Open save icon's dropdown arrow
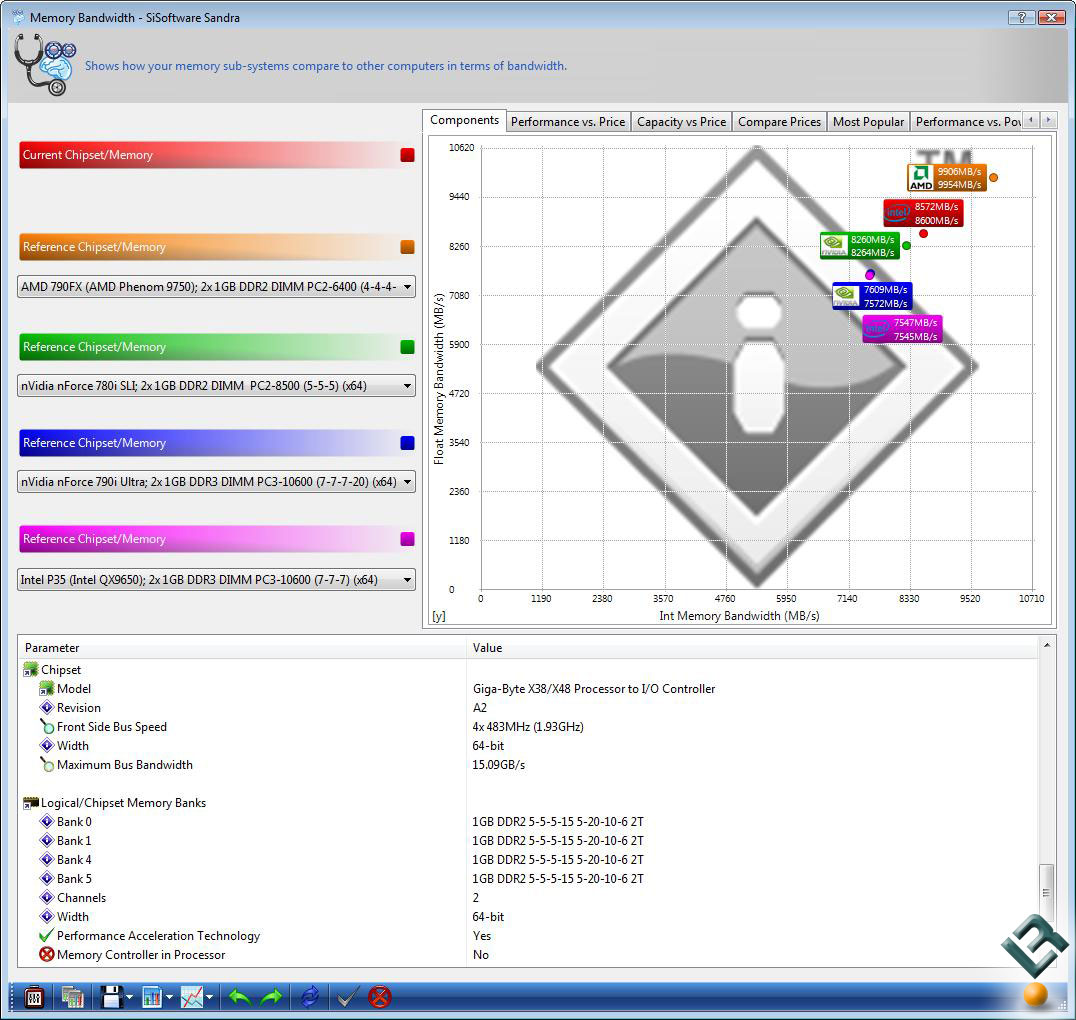 coord(129,997)
